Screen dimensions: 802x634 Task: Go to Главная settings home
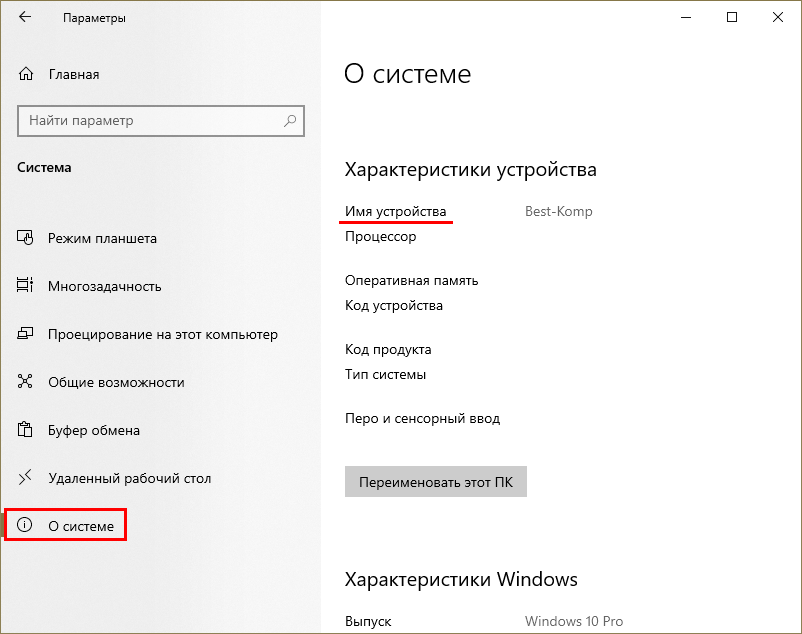73,74
